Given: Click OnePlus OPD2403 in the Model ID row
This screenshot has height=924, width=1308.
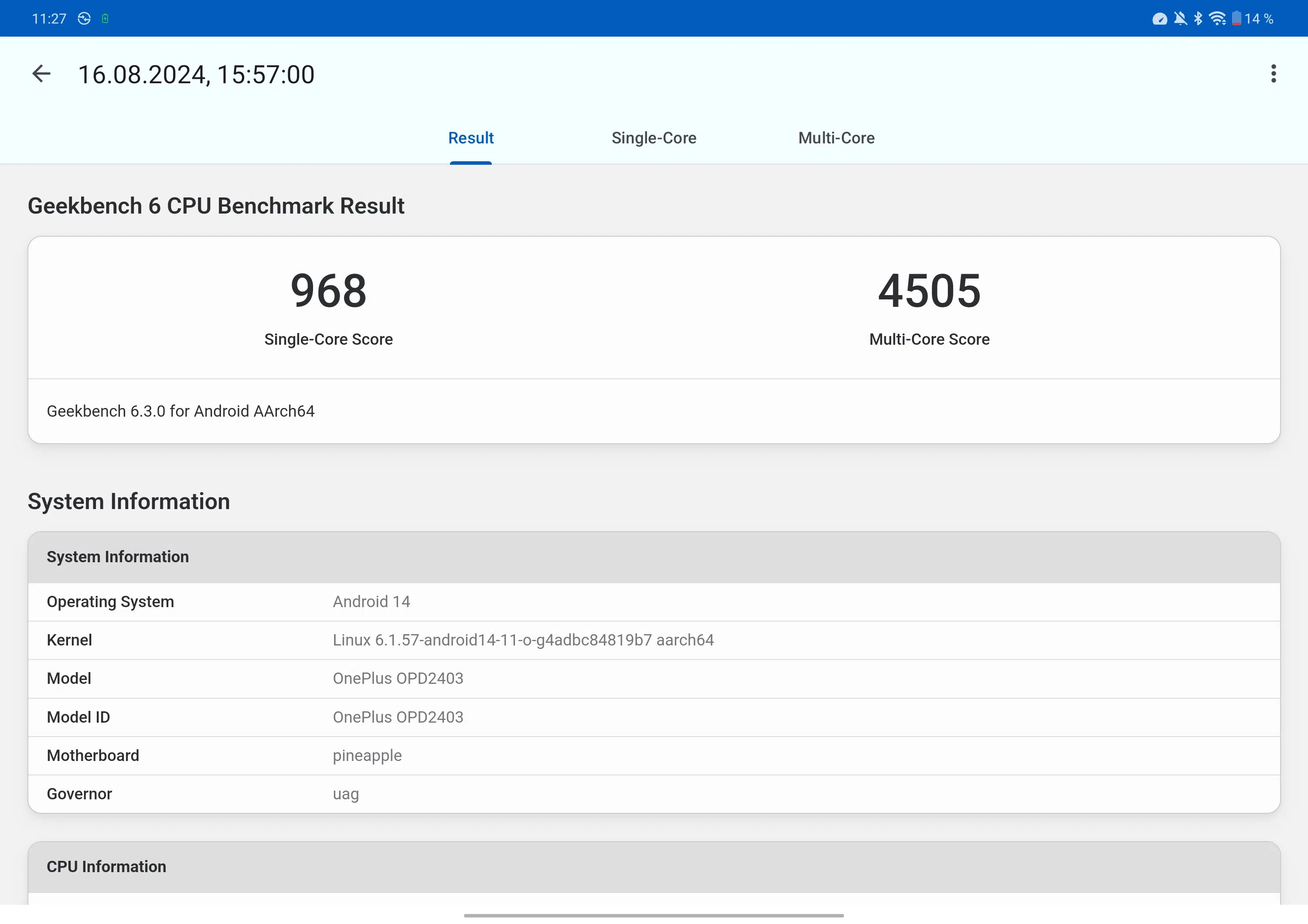Looking at the screenshot, I should [398, 717].
